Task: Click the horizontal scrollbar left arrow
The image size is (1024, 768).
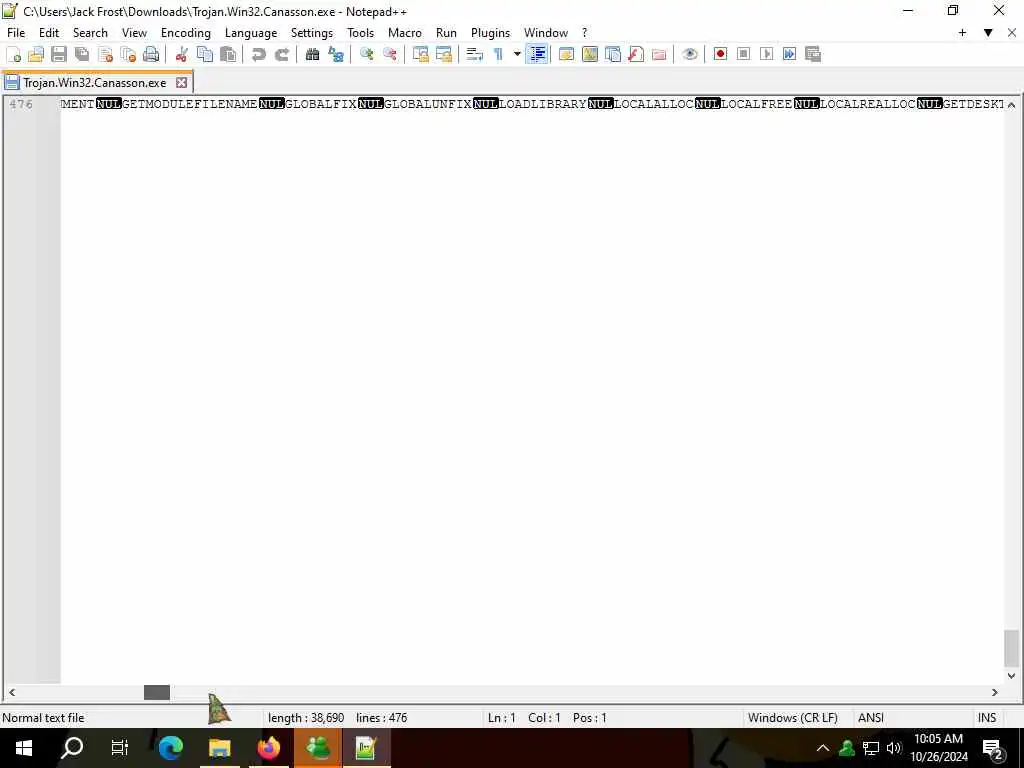Action: [x=12, y=692]
